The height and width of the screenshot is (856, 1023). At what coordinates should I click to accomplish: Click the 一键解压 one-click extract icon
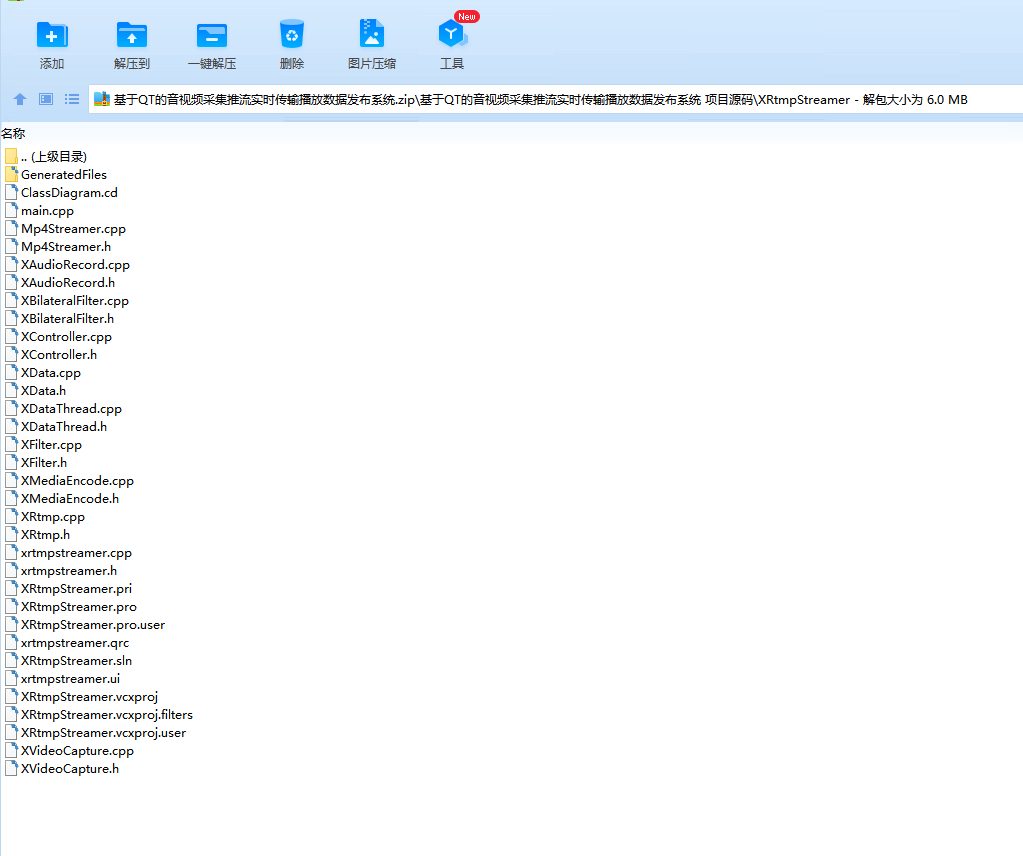coord(212,35)
